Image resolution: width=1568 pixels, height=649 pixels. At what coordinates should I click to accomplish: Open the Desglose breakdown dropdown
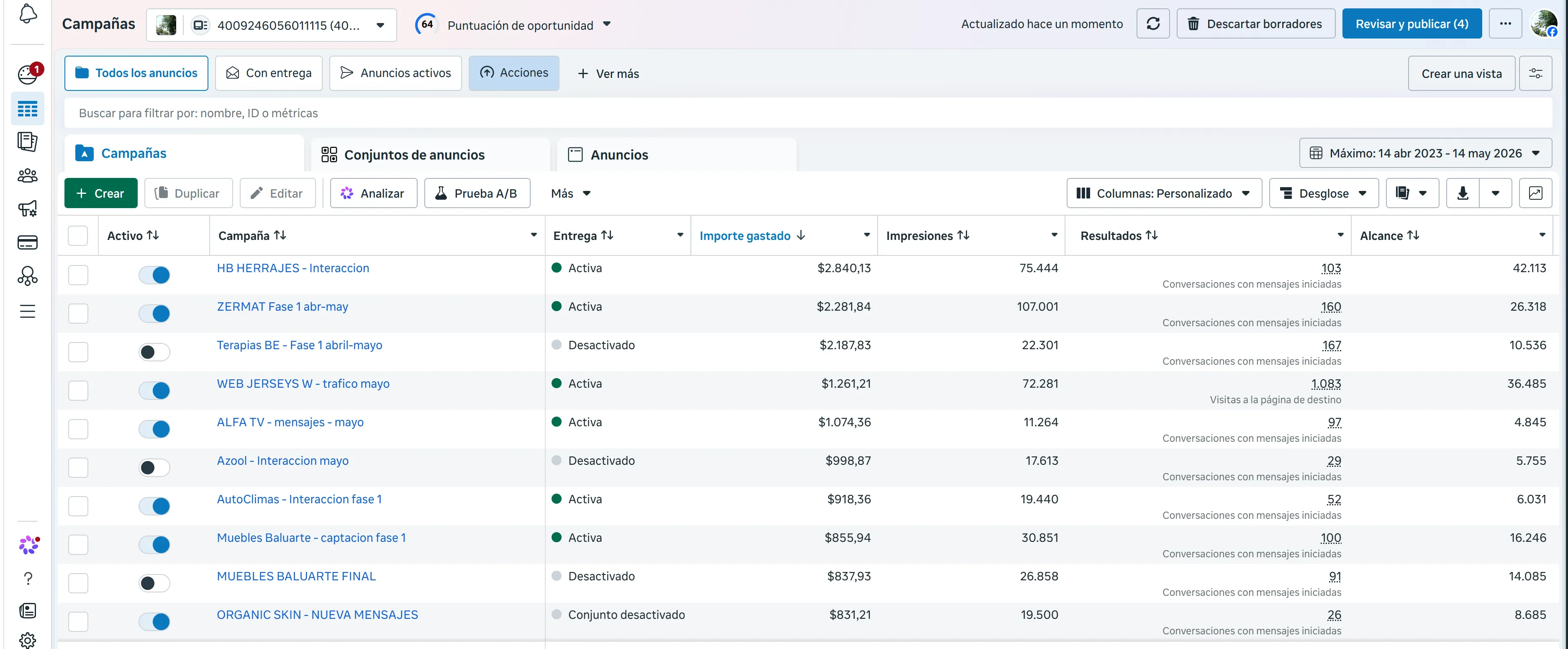click(x=1324, y=193)
